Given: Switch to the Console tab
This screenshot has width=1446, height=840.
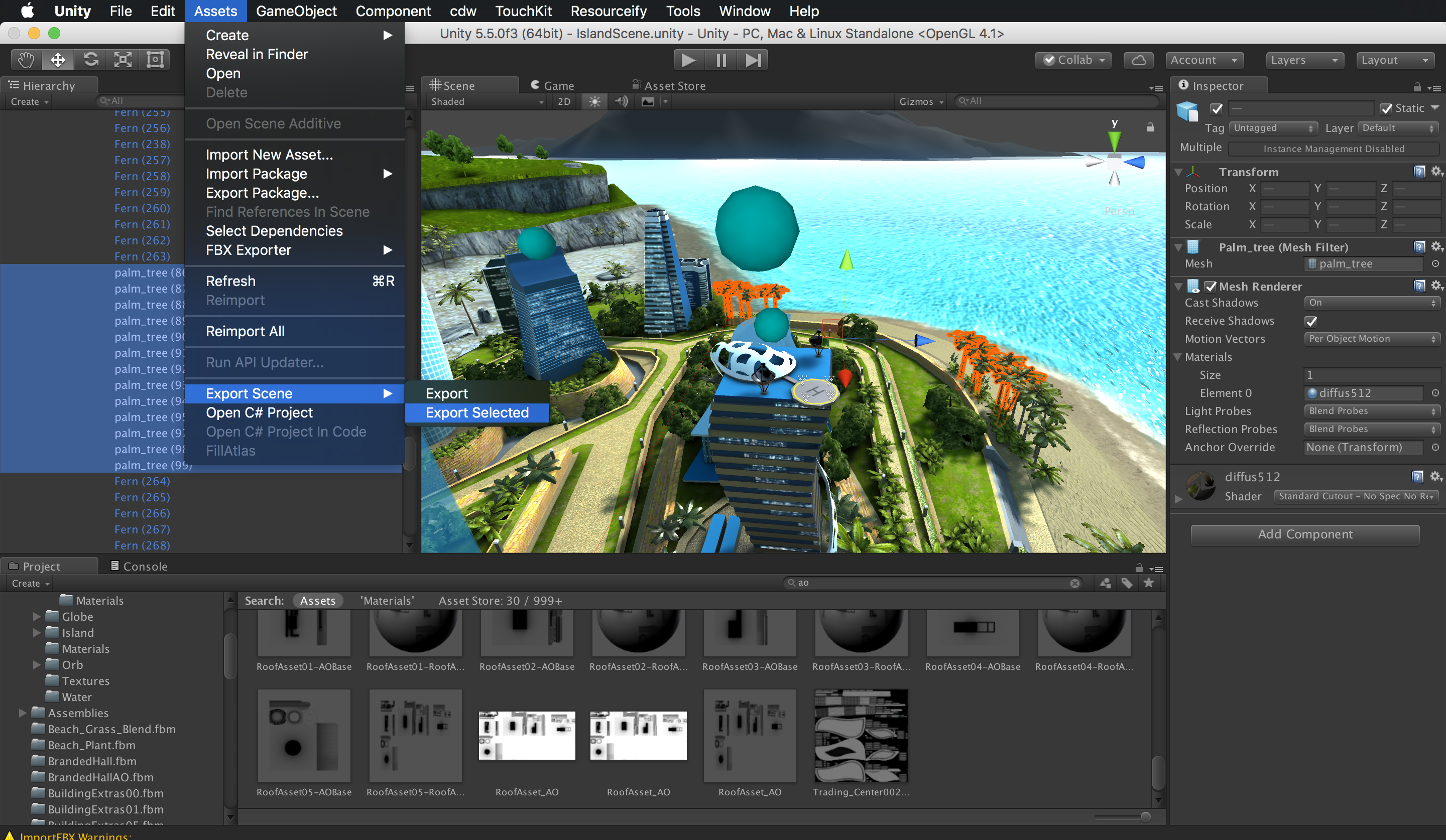Looking at the screenshot, I should click(139, 567).
